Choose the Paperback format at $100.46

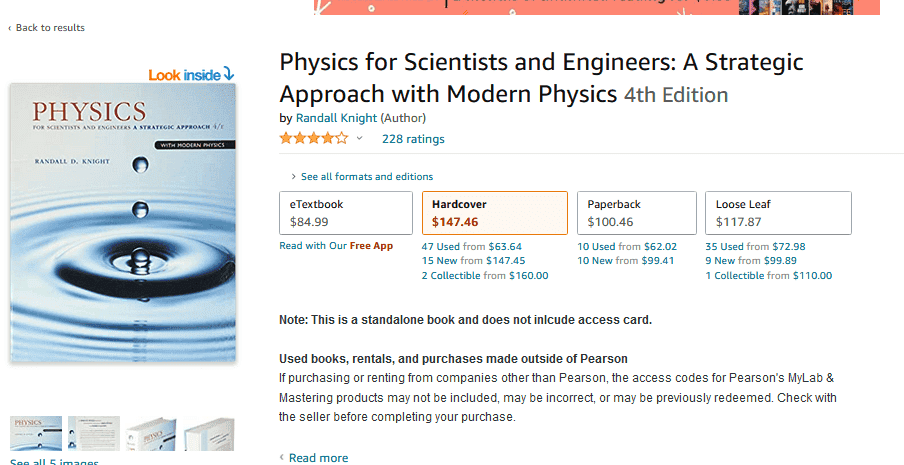[636, 213]
